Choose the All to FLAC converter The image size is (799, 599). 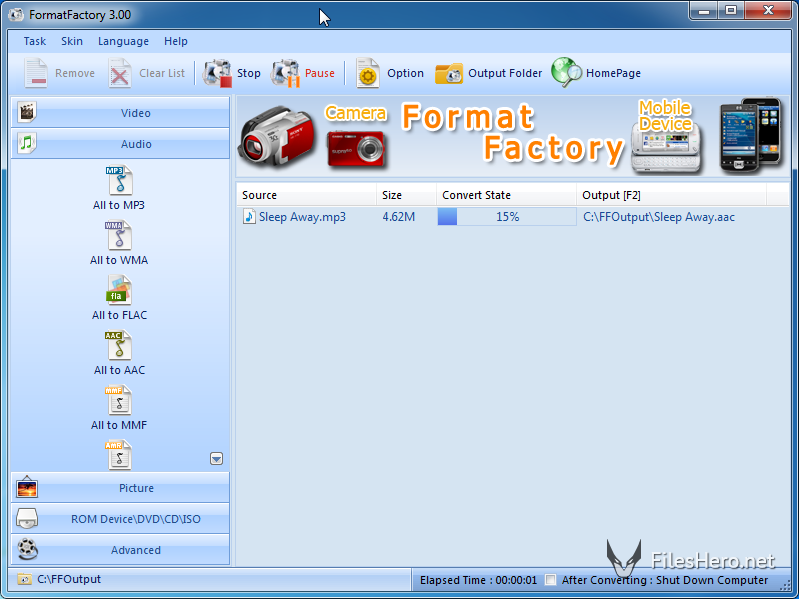[119, 298]
